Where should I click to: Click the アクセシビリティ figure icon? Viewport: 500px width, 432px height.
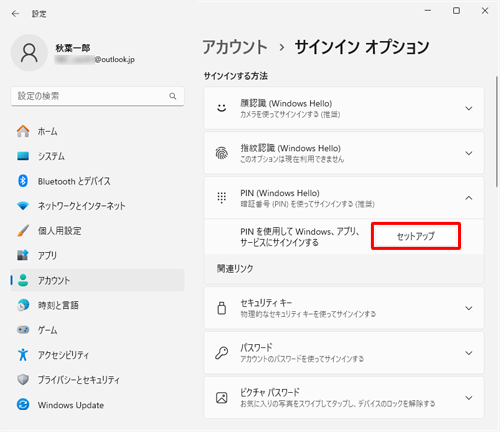click(23, 355)
